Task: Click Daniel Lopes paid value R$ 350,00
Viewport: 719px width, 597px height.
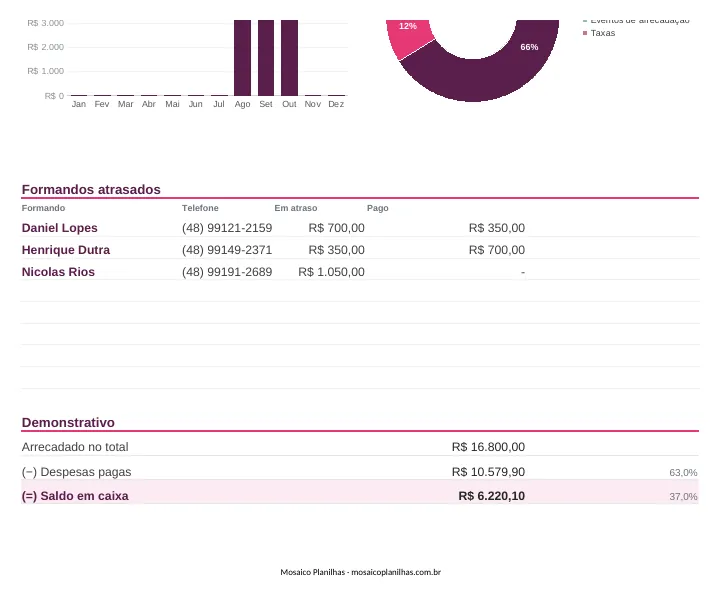Action: 497,228
